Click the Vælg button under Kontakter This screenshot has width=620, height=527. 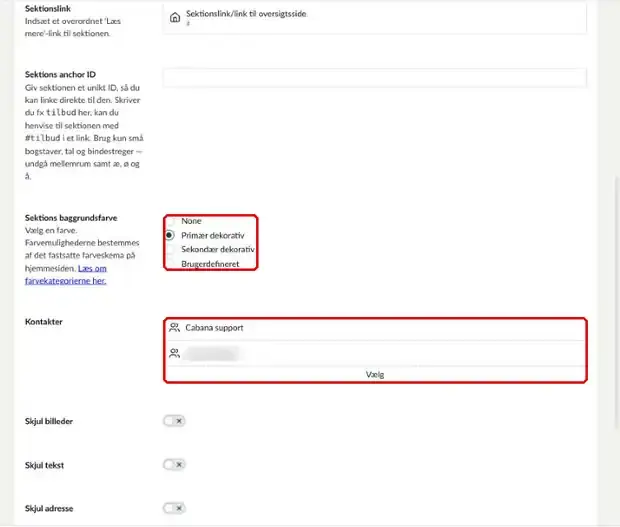pyautogui.click(x=375, y=374)
